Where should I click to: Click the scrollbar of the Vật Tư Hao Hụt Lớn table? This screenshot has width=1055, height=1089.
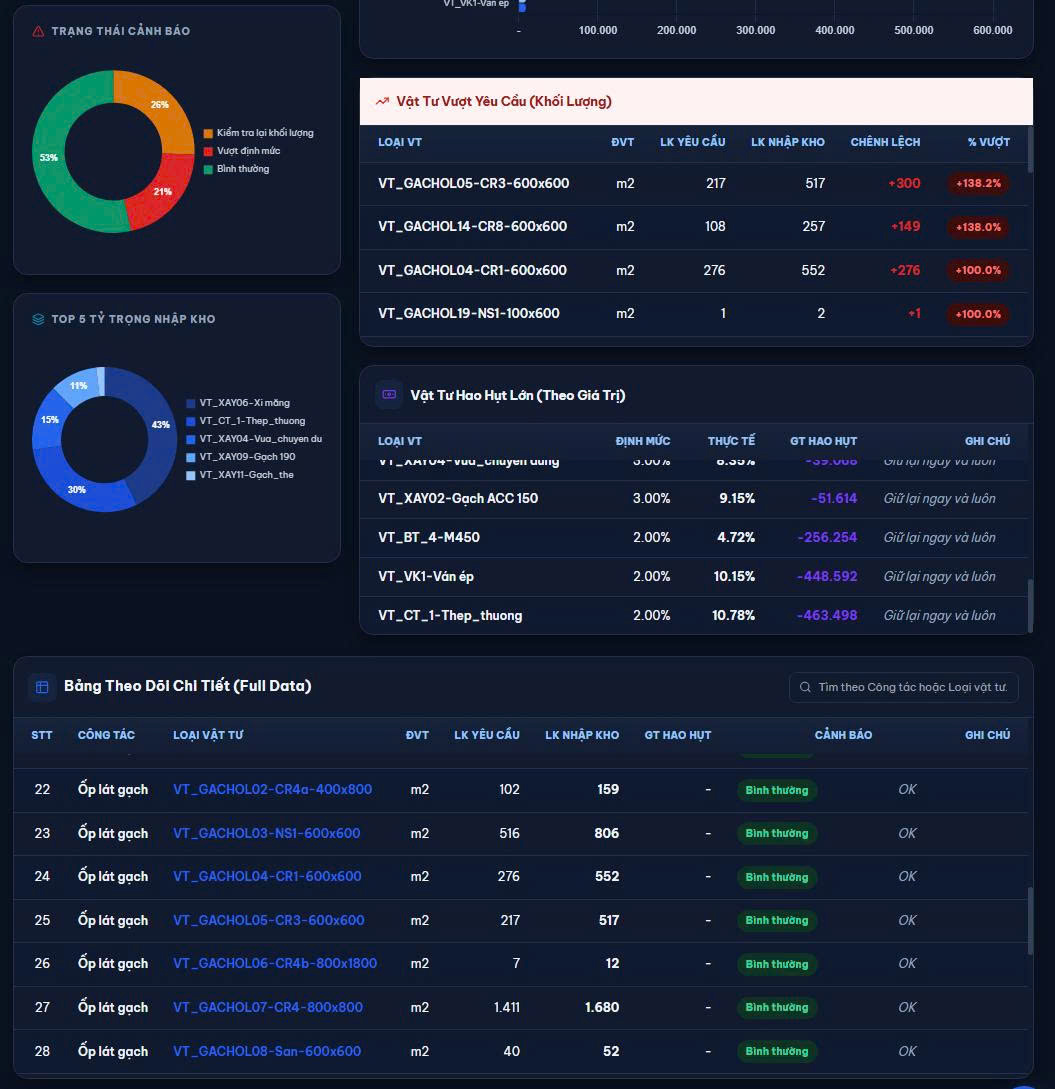(1030, 606)
